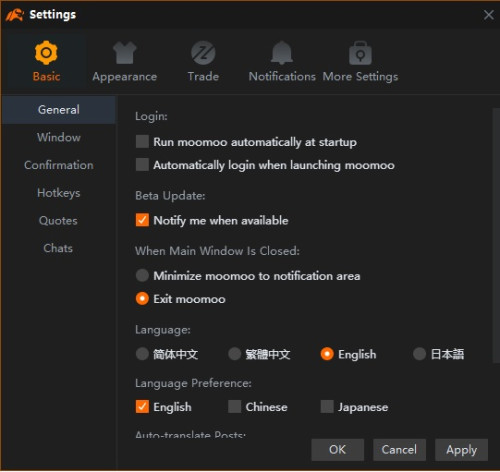Screen dimensions: 500x472
Task: Select Window in the sidebar
Action: (59, 137)
